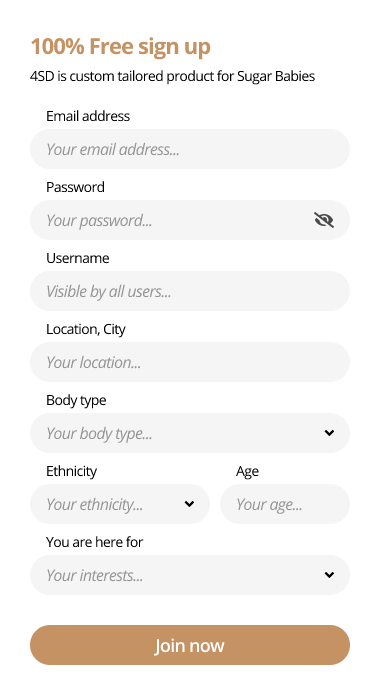The image size is (380, 695).
Task: Expand the 'Your interests...' dropdown
Action: tap(190, 574)
